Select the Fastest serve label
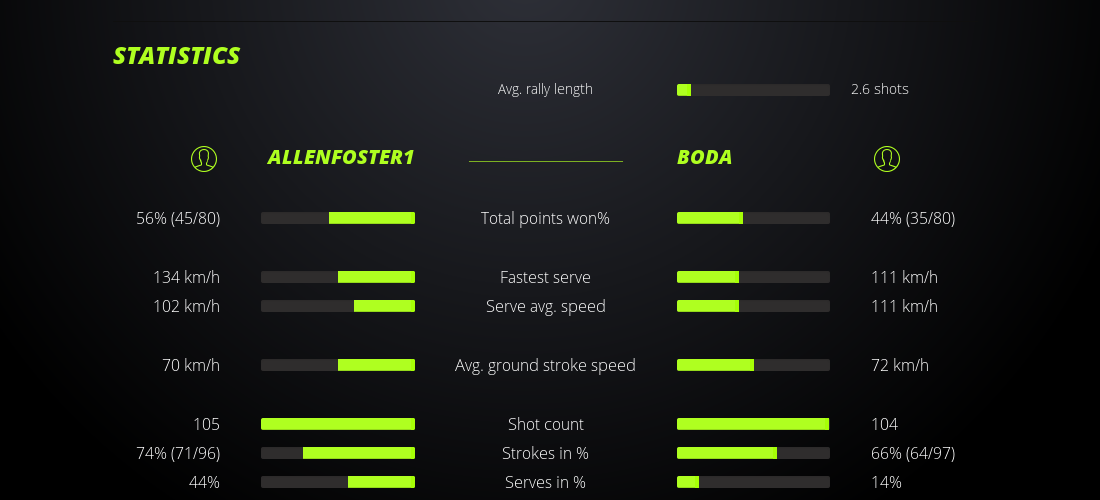The image size is (1100, 500). point(545,277)
